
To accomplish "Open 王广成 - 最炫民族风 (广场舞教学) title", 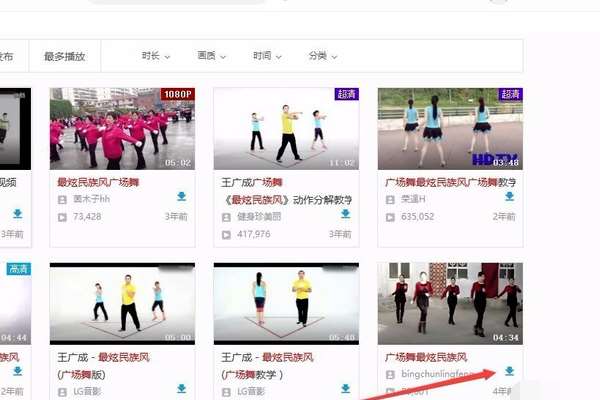I will 267,366.
